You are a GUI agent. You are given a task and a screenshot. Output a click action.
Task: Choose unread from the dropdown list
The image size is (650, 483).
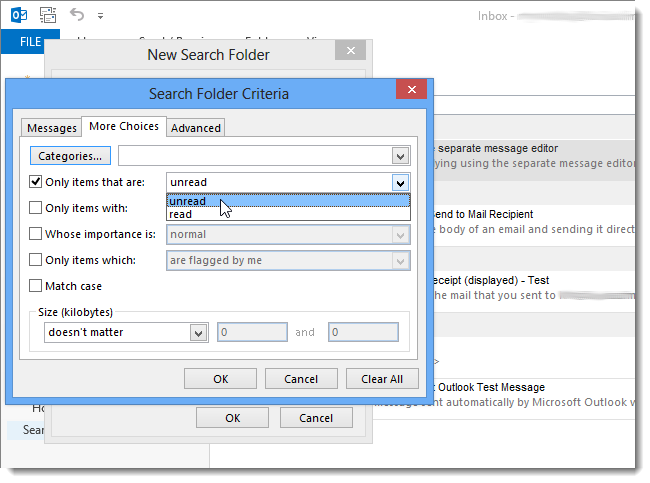(289, 201)
